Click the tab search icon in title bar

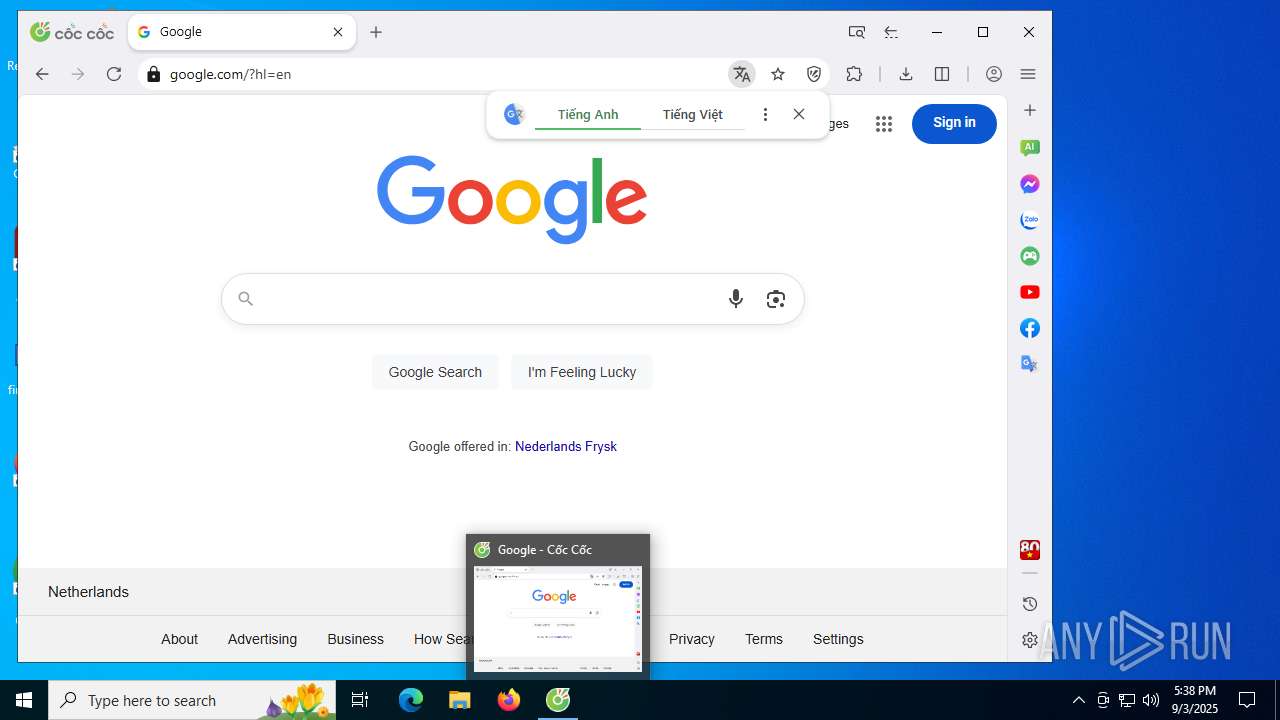pyautogui.click(x=857, y=32)
